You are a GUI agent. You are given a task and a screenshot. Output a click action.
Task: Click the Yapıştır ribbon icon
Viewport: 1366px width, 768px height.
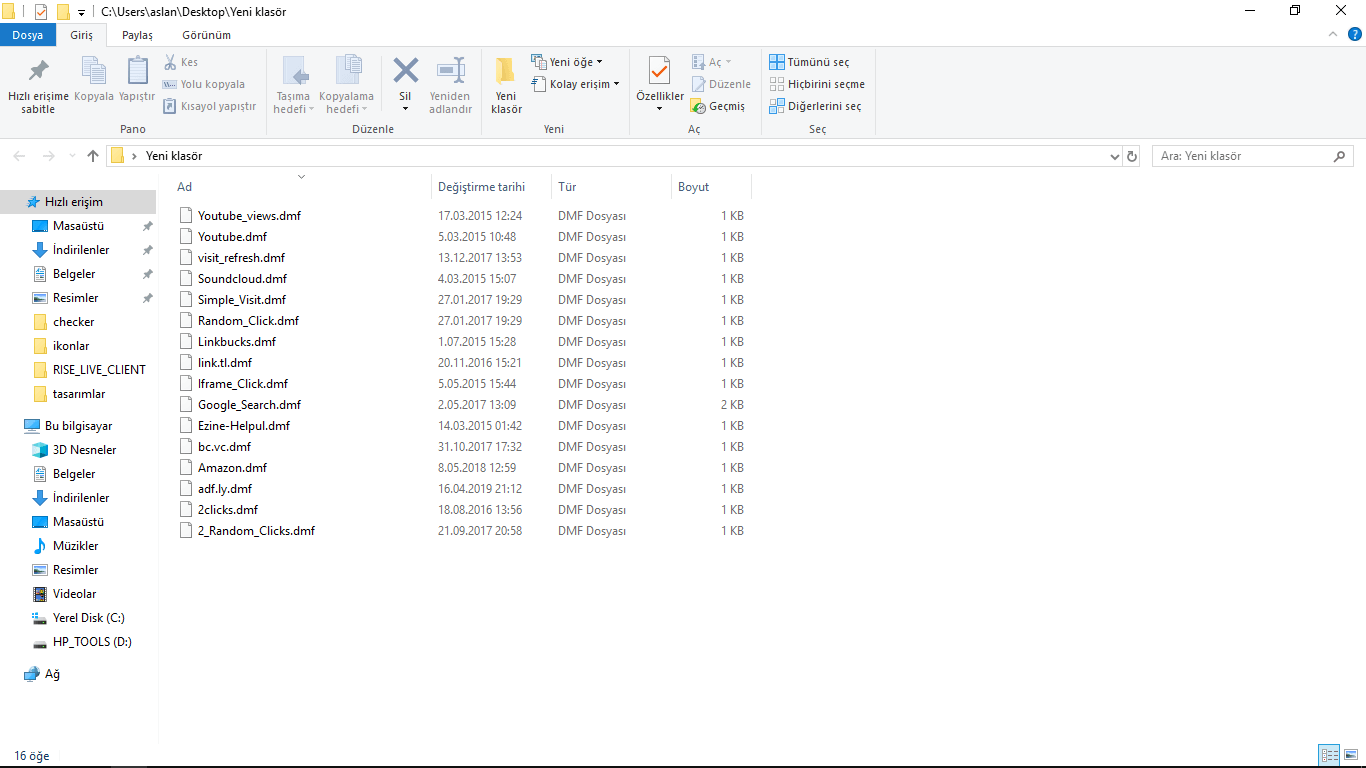point(137,80)
